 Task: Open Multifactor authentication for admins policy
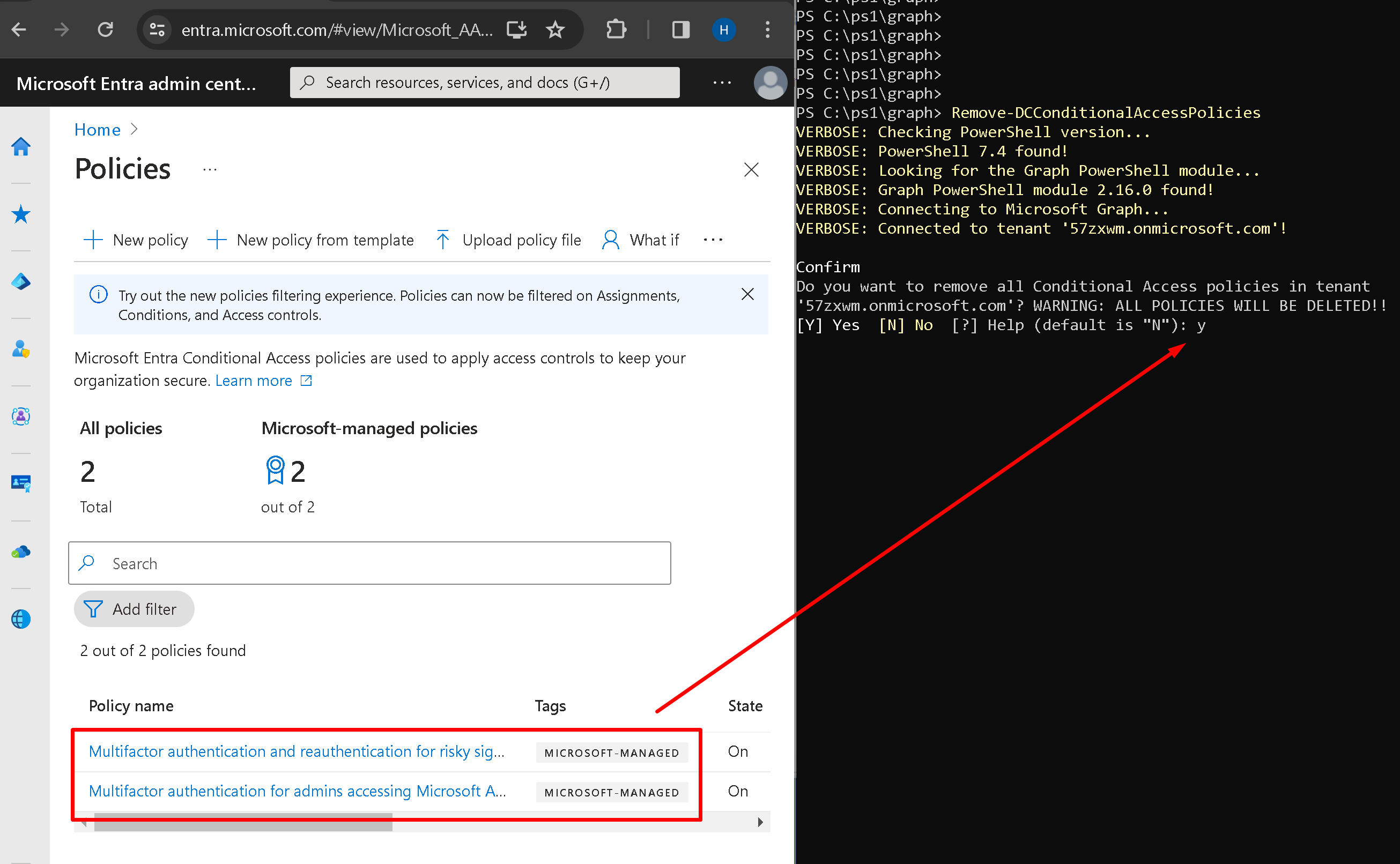(297, 791)
